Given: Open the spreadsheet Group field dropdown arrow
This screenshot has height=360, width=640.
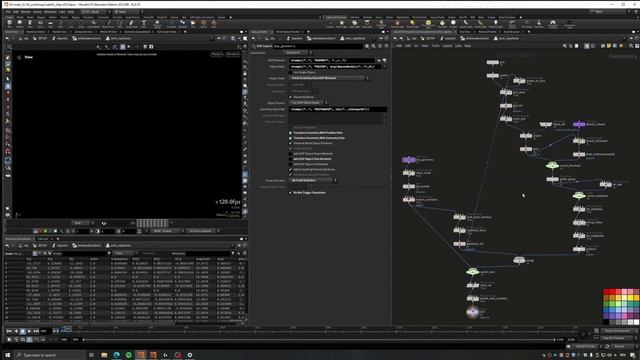Looking at the screenshot, I should [109, 253].
